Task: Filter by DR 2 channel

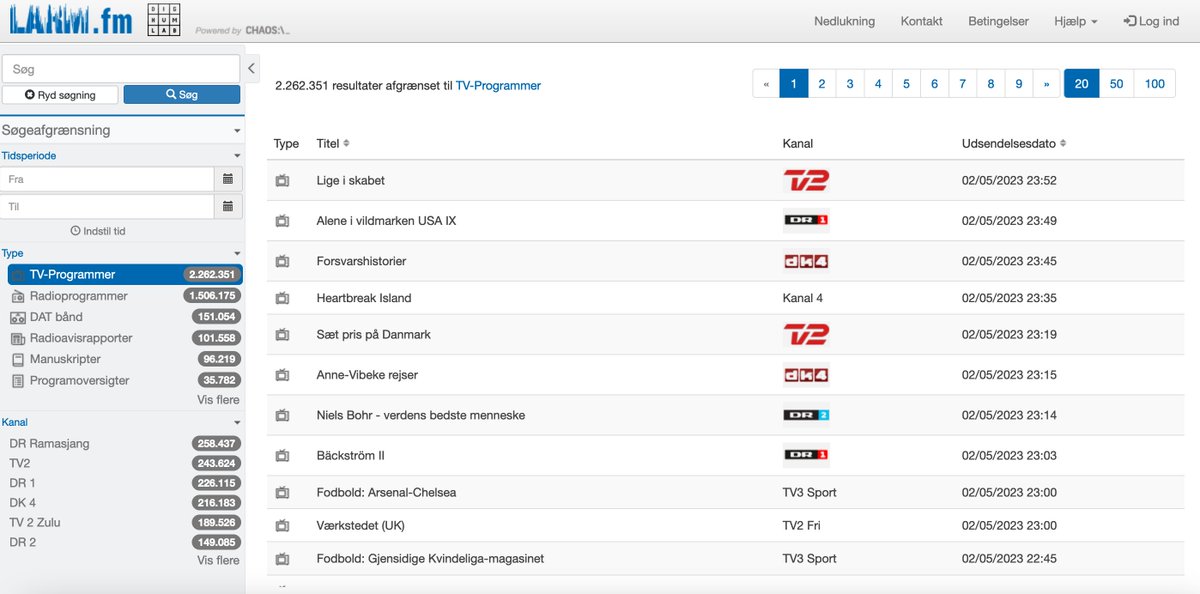Action: click(124, 542)
